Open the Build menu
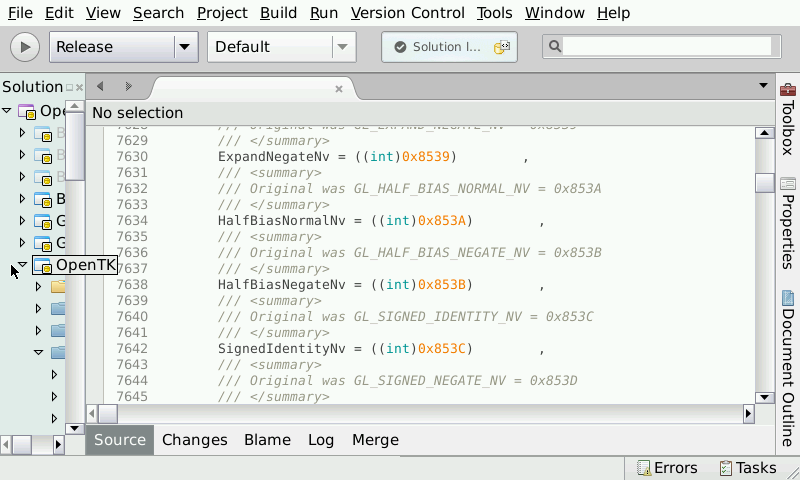Image resolution: width=800 pixels, height=480 pixels. coord(278,13)
